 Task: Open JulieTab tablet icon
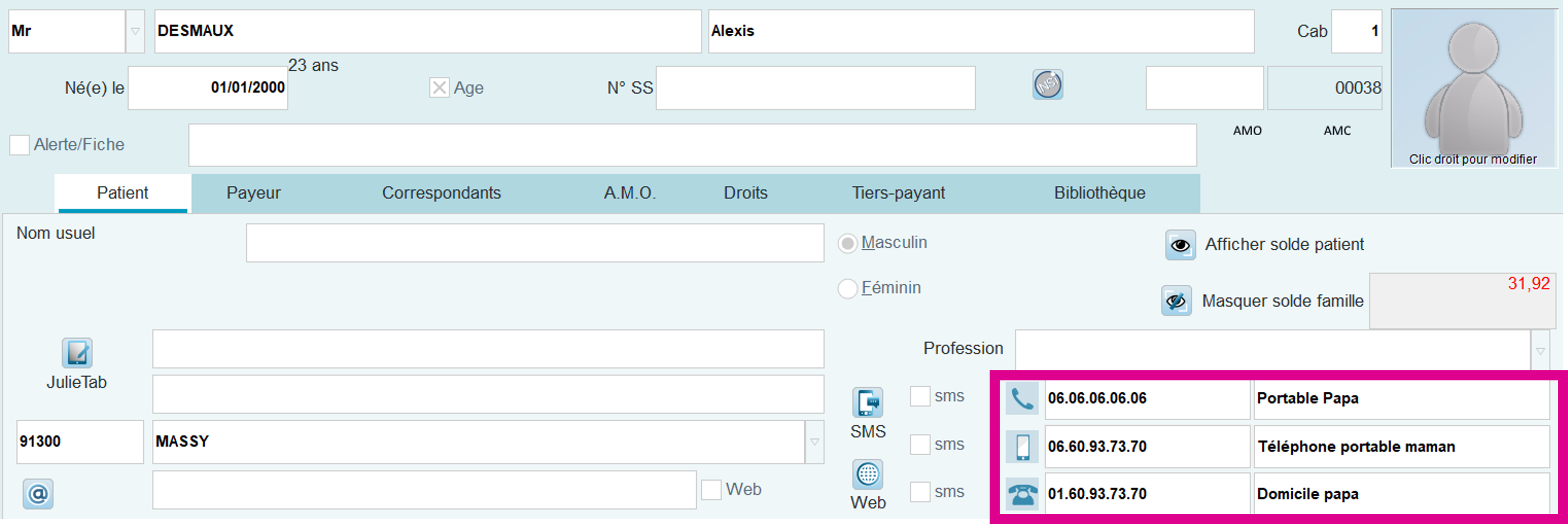coord(77,353)
